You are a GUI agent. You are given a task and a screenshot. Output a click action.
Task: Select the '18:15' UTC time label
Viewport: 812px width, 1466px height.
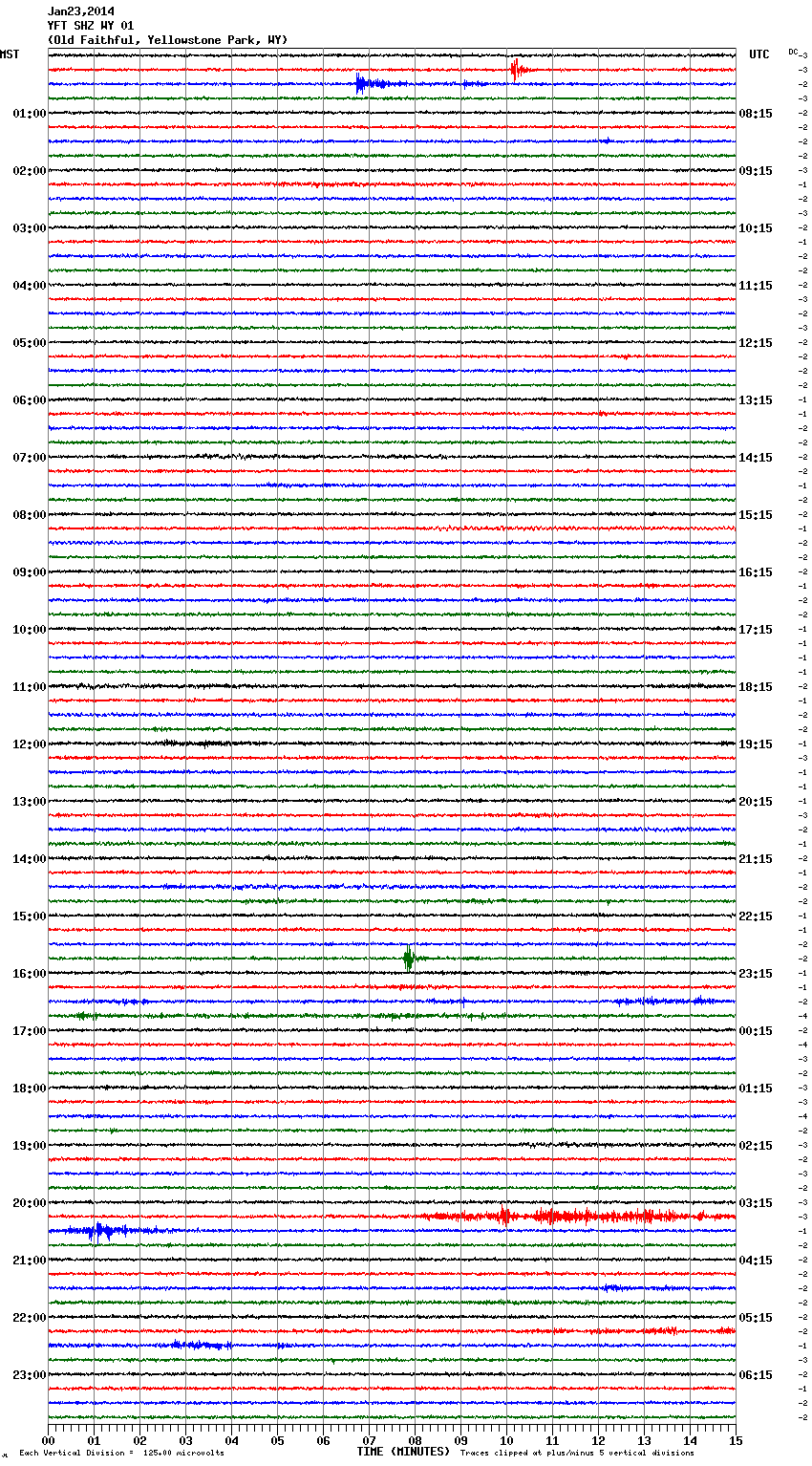point(756,687)
